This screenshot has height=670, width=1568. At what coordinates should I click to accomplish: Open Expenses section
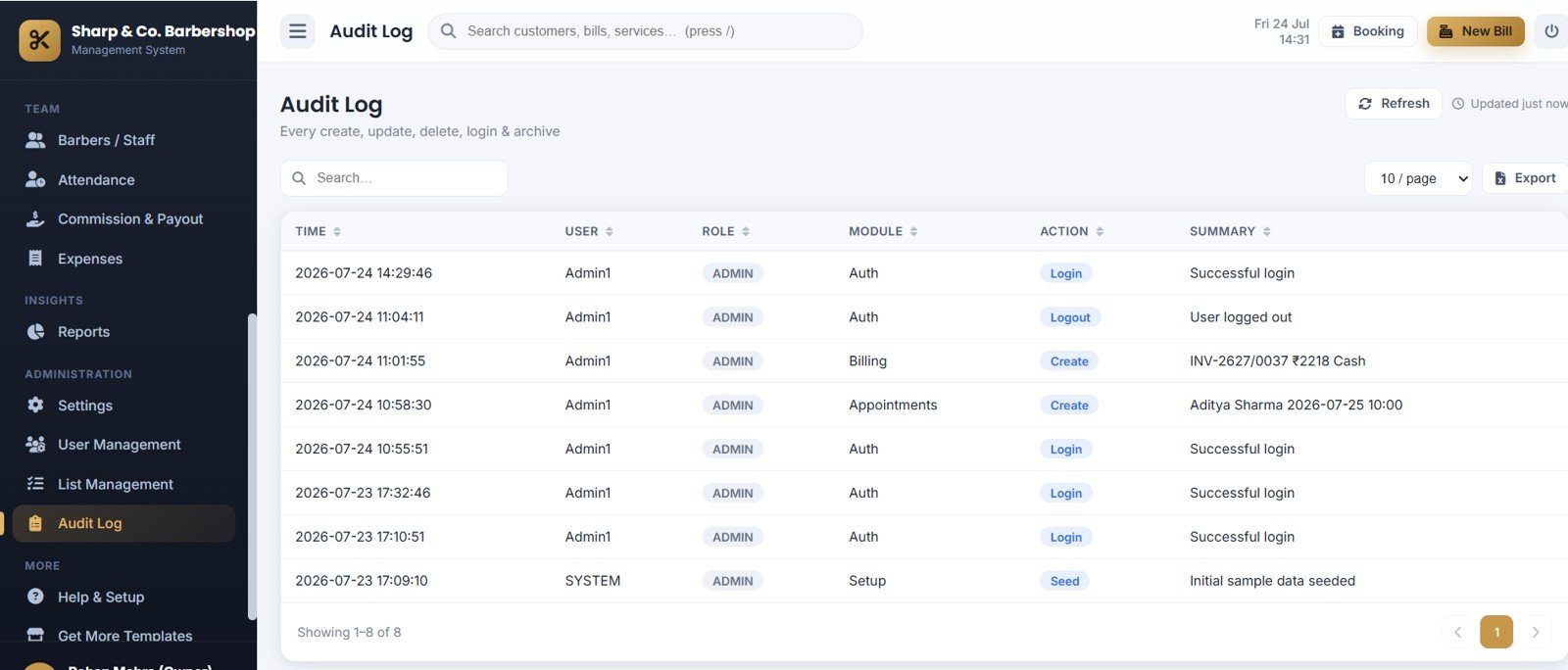click(123, 259)
